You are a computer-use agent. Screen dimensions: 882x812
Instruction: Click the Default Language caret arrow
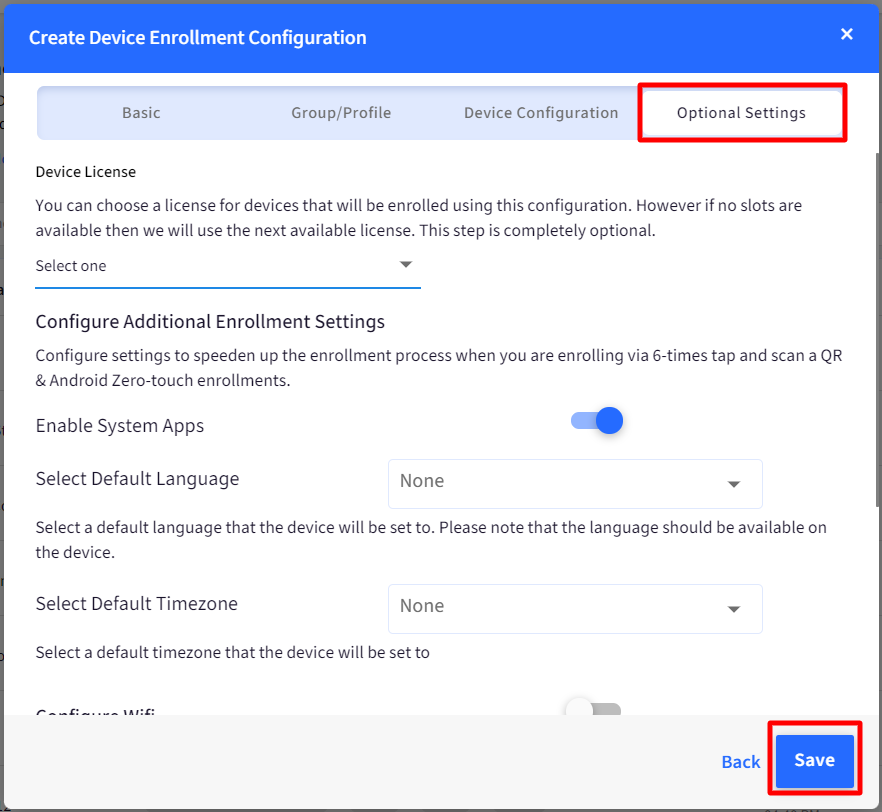(x=734, y=484)
